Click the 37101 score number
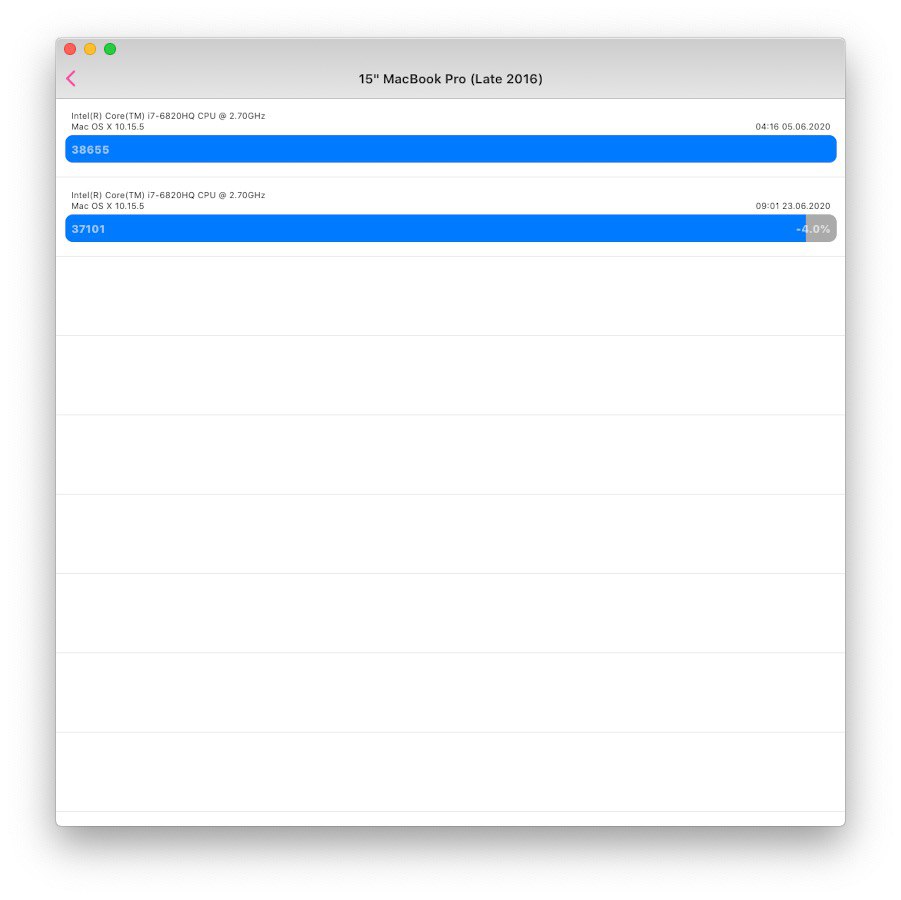The width and height of the screenshot is (901, 900). tap(88, 229)
